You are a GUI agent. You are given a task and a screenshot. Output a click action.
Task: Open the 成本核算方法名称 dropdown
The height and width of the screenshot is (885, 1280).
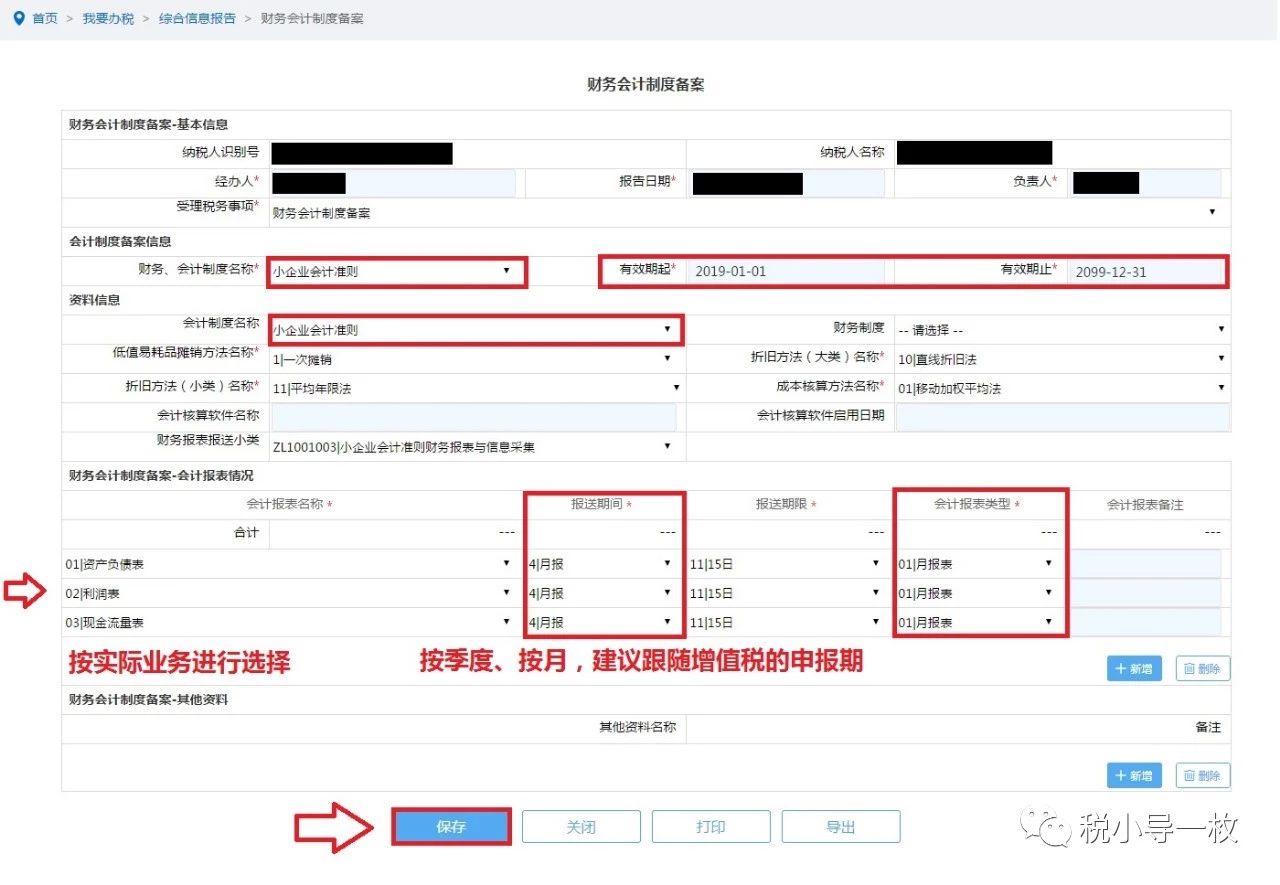coord(1062,388)
